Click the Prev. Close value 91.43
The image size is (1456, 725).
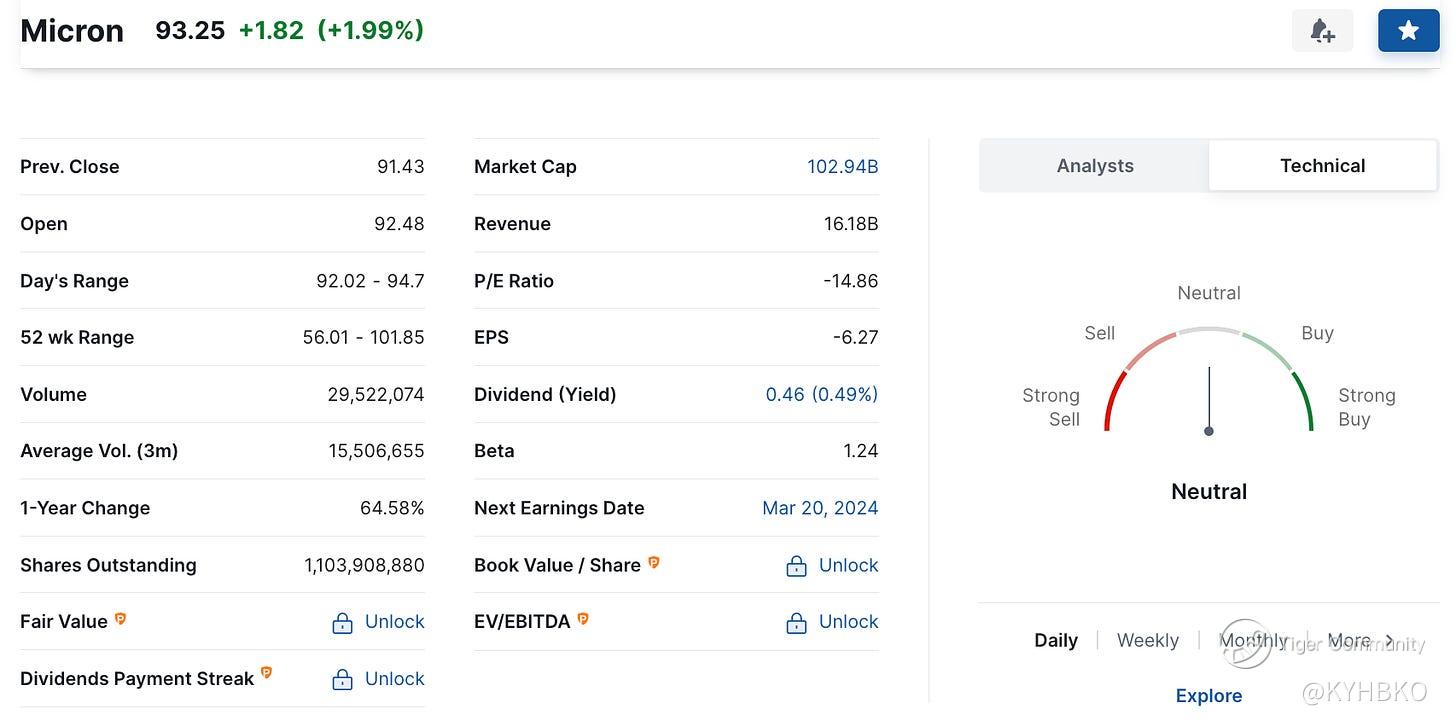tap(401, 167)
